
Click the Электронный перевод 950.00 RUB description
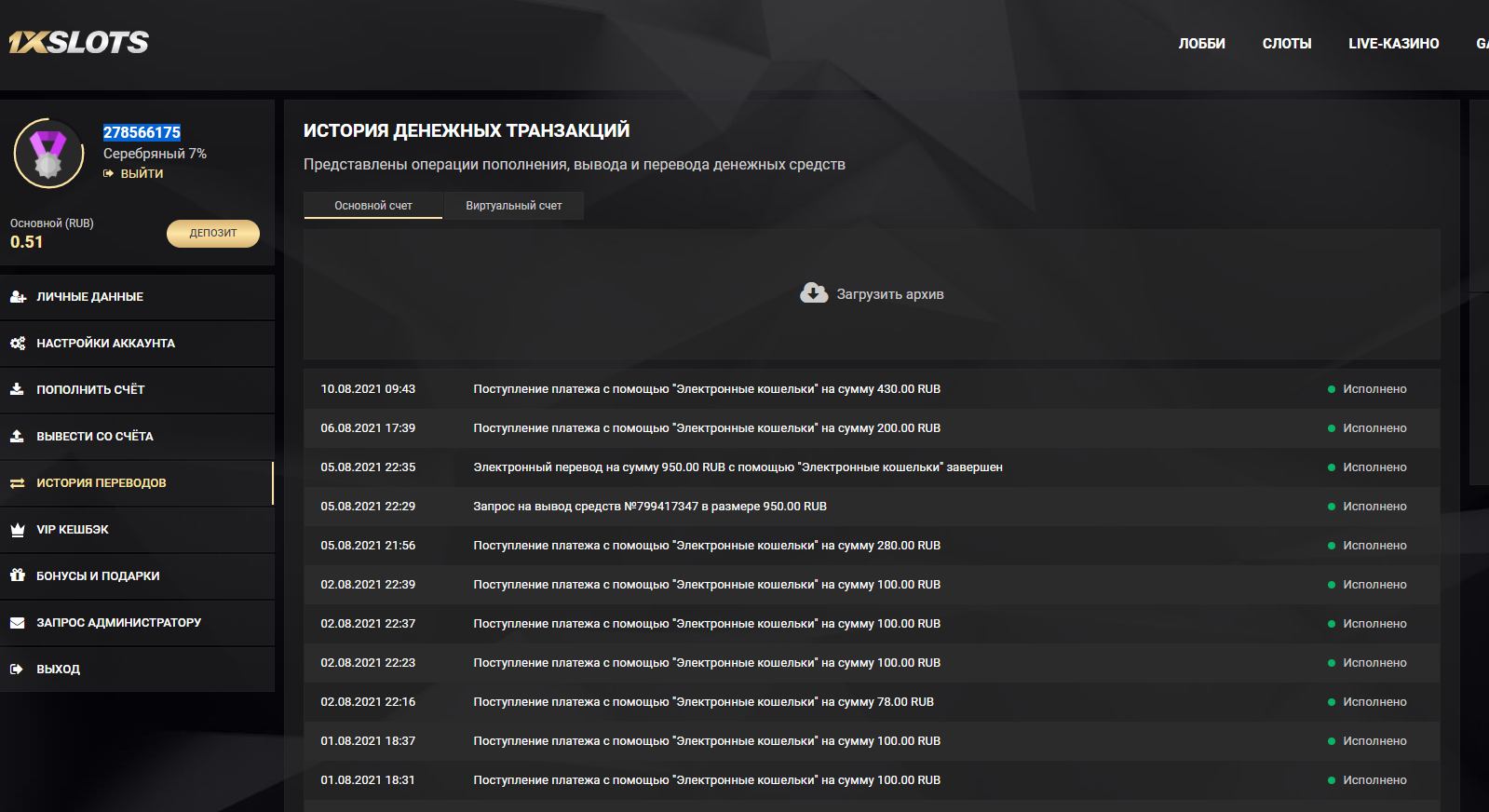[x=738, y=467]
